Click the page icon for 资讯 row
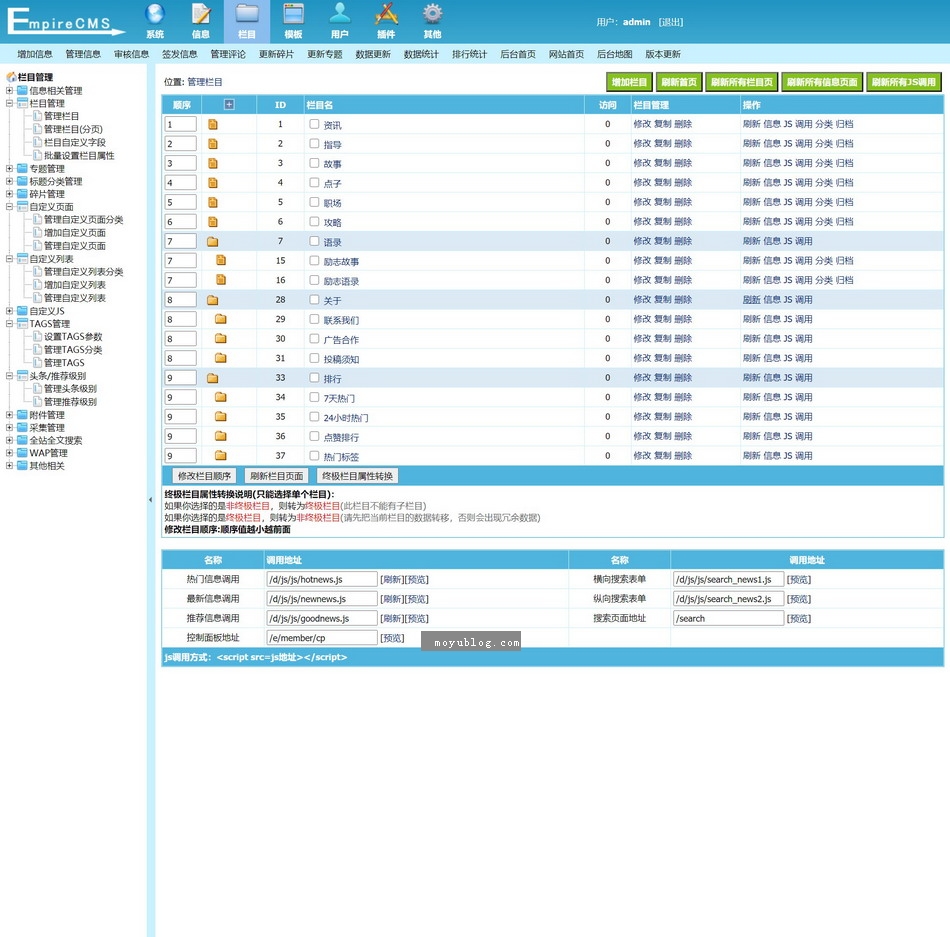Viewport: 950px width, 937px height. [x=213, y=124]
